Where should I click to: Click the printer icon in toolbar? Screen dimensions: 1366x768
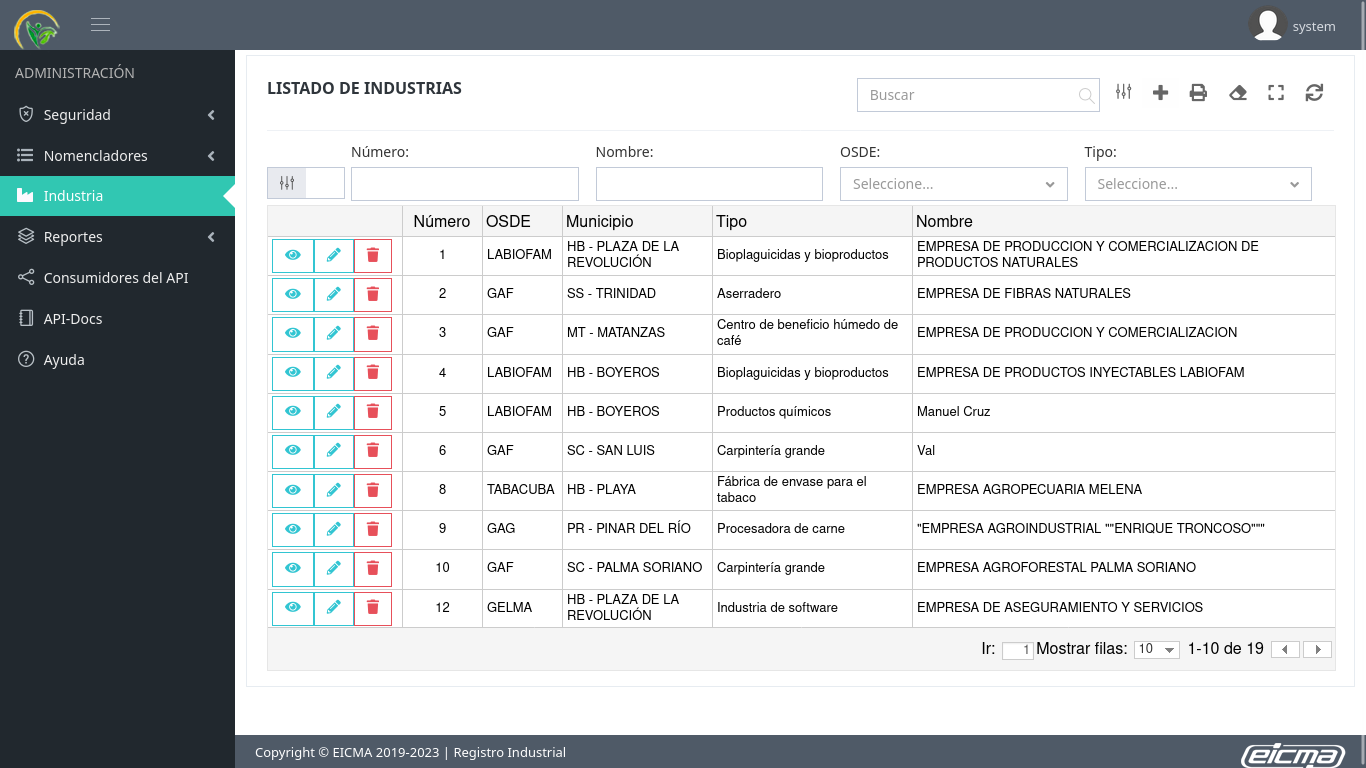click(x=1198, y=93)
